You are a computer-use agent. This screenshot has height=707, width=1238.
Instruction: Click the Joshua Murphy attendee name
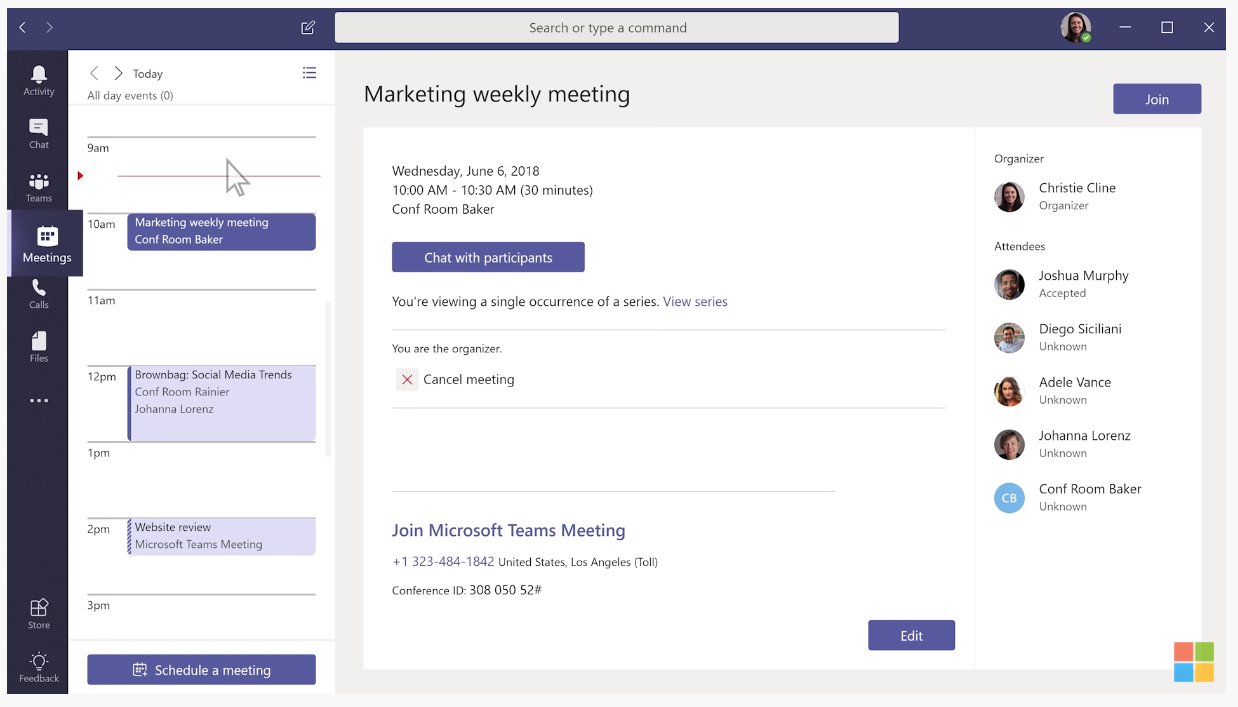pos(1083,276)
